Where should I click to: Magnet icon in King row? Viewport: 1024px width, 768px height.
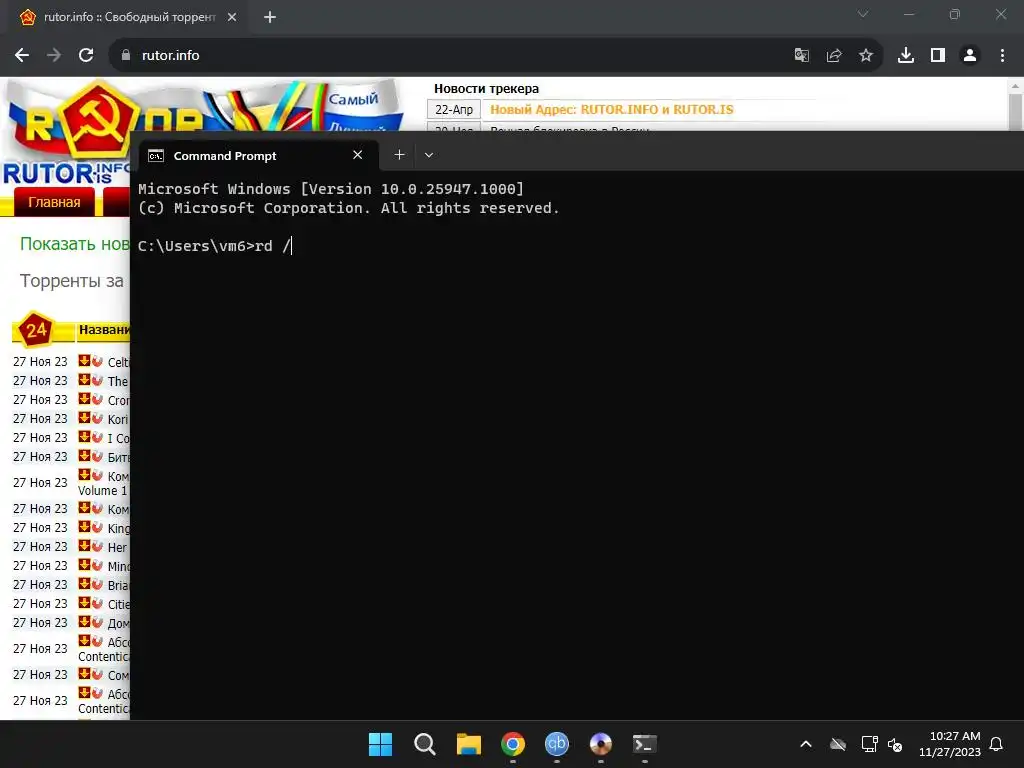(97, 526)
